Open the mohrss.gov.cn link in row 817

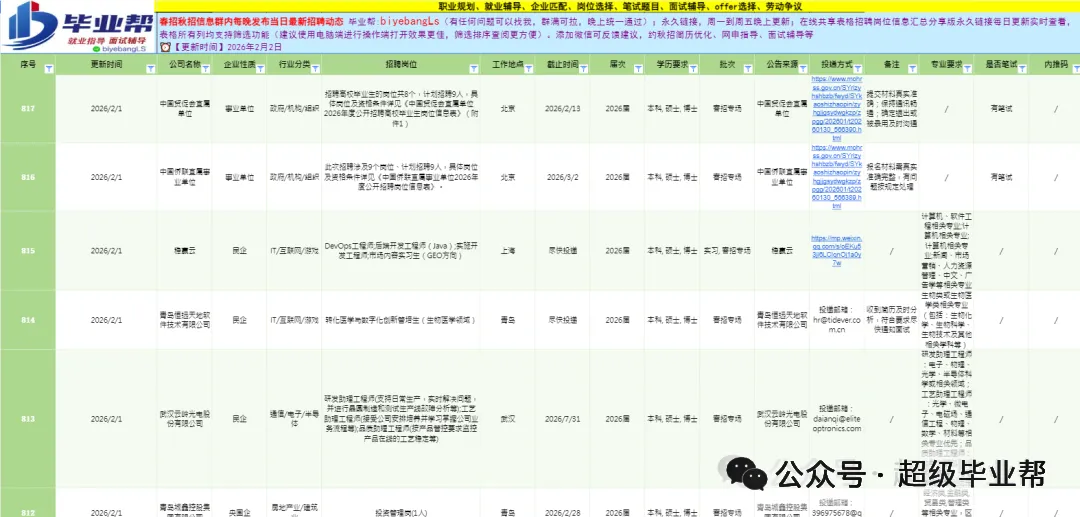click(x=836, y=108)
